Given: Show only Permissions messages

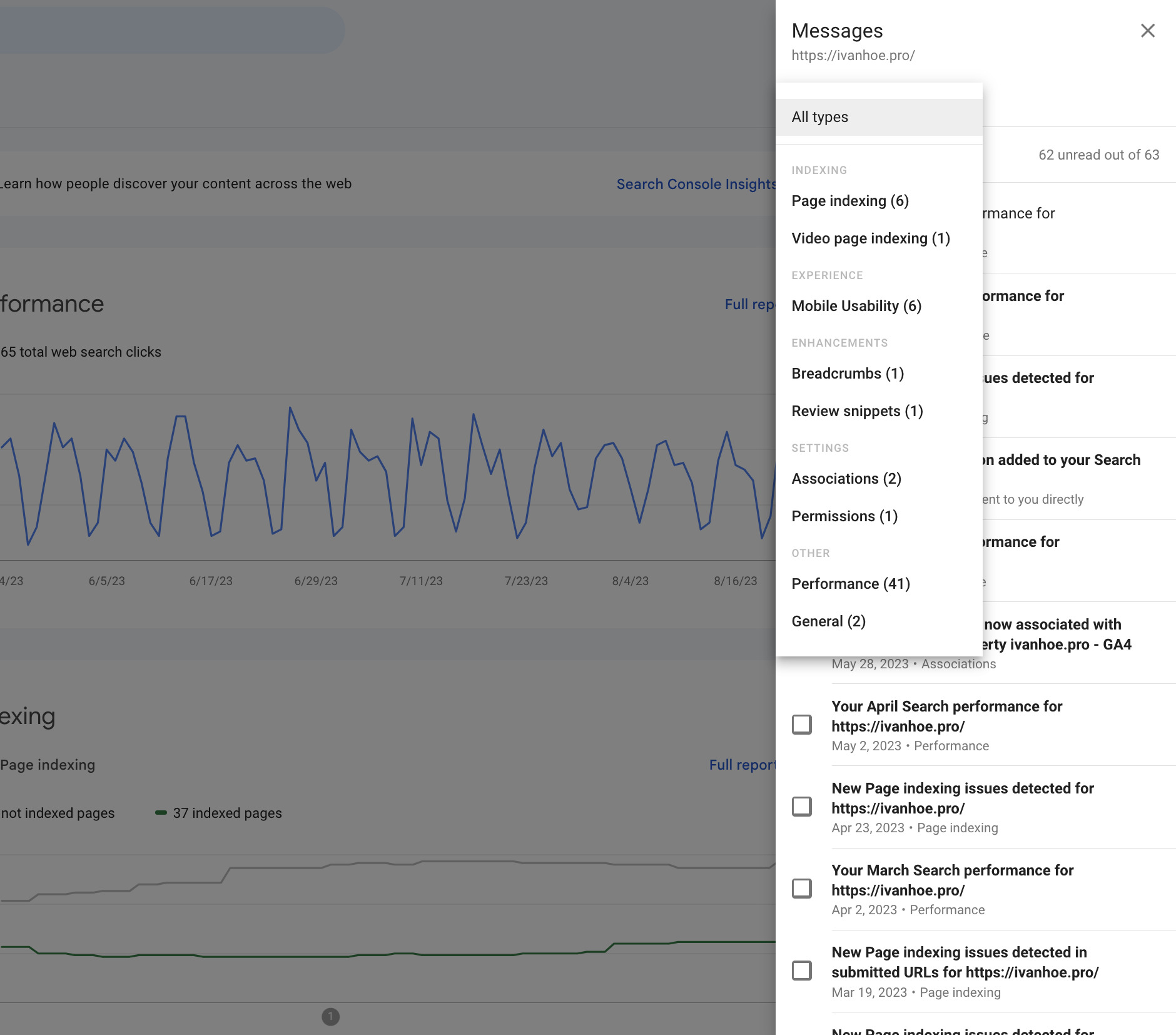Looking at the screenshot, I should pyautogui.click(x=844, y=516).
